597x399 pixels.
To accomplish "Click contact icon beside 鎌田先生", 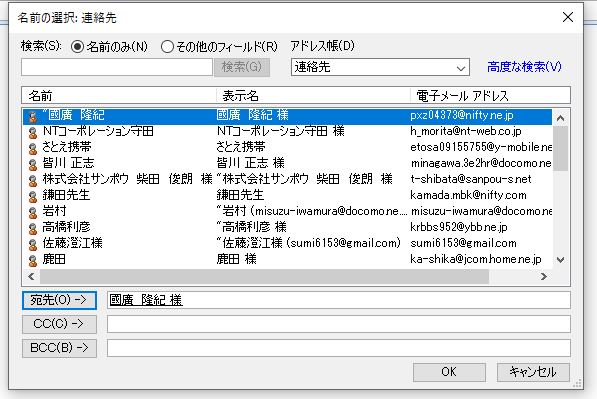I will click(33, 196).
